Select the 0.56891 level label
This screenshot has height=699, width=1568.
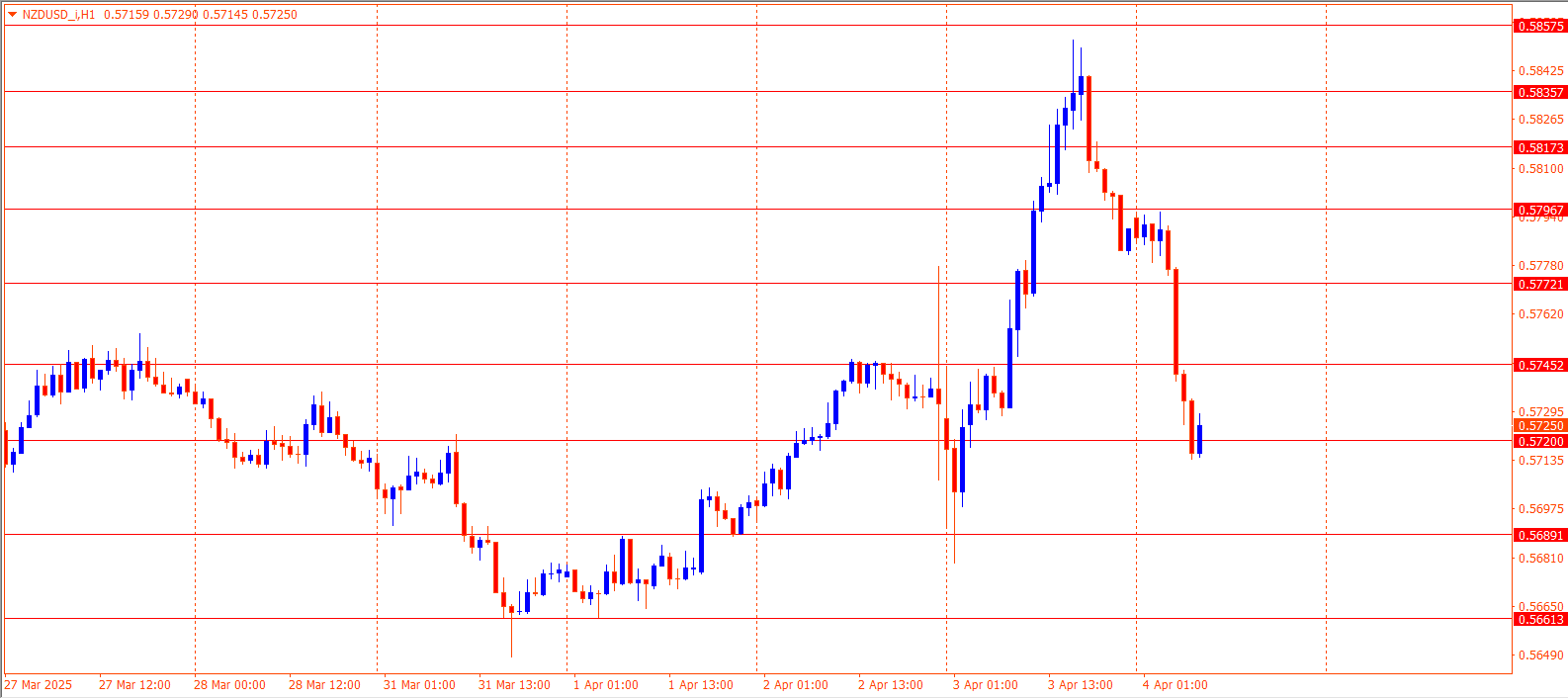tap(1540, 536)
